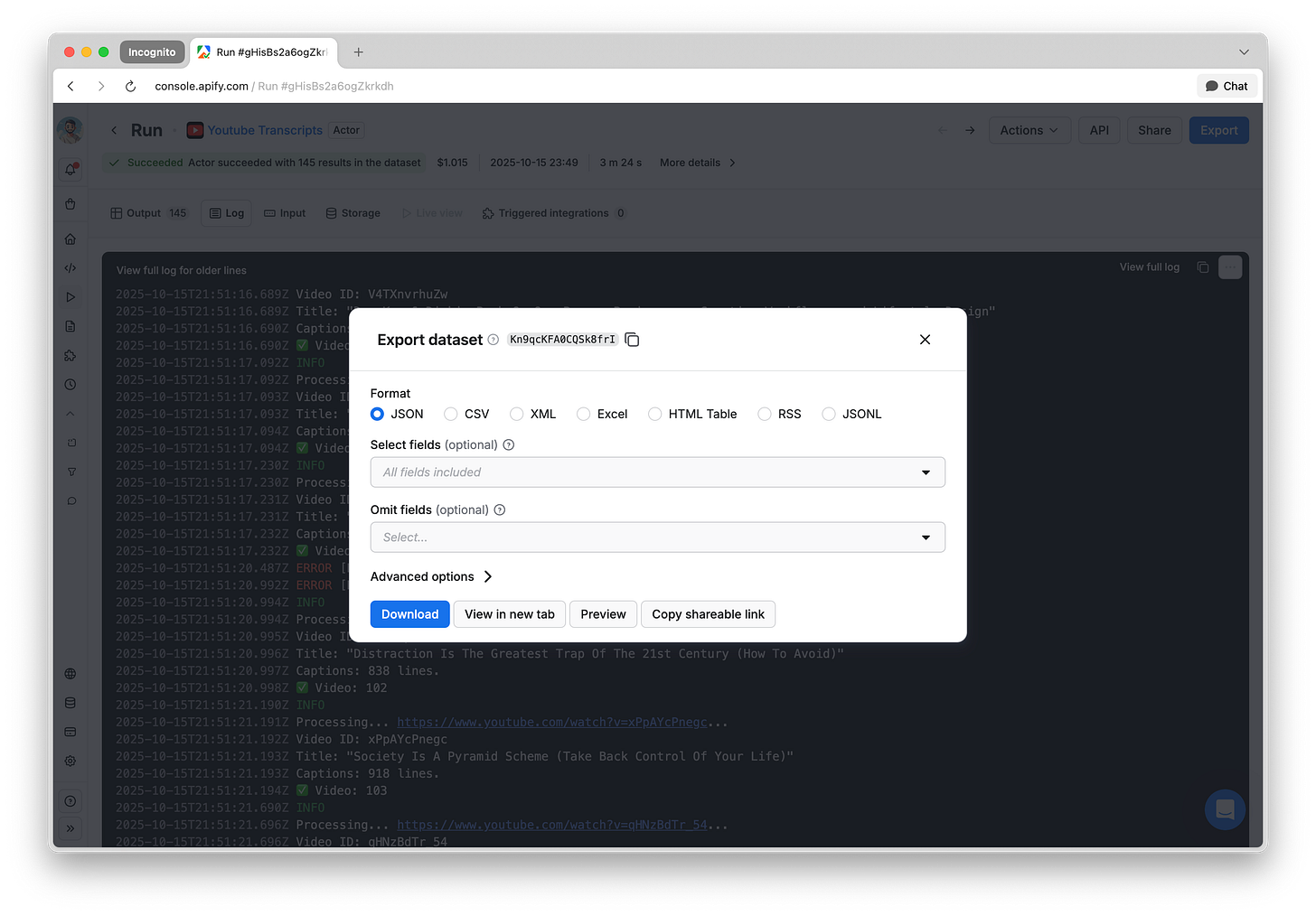Screen dimensions: 1316x916
Task: Copy the log contents icon
Action: [1202, 267]
